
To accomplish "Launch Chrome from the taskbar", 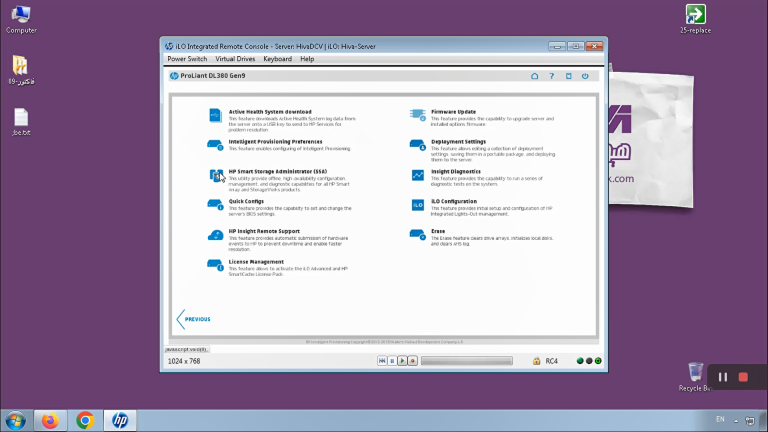I will coord(85,420).
